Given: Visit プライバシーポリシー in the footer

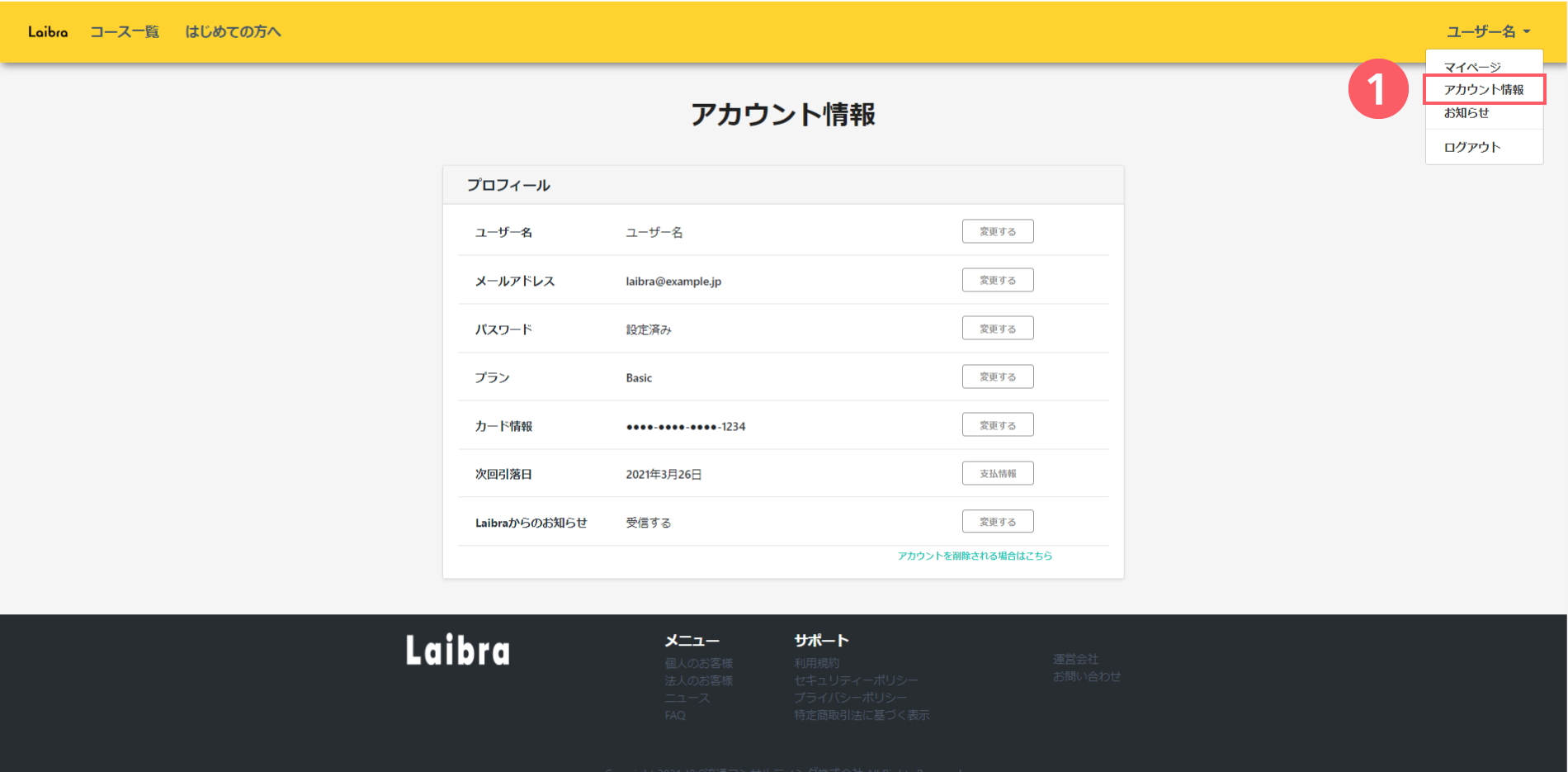Looking at the screenshot, I should point(850,699).
